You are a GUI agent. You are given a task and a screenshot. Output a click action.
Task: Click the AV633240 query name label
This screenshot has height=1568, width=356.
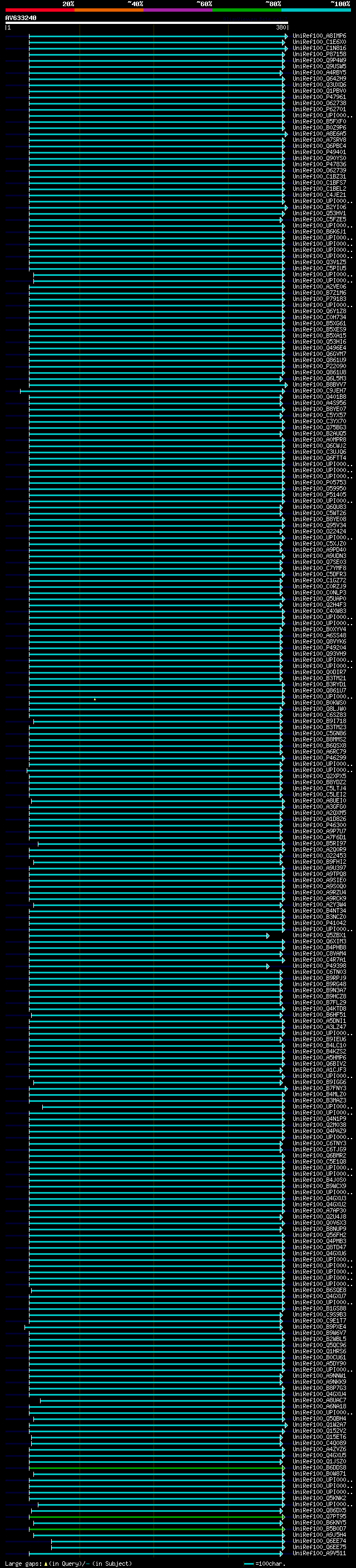click(x=21, y=18)
